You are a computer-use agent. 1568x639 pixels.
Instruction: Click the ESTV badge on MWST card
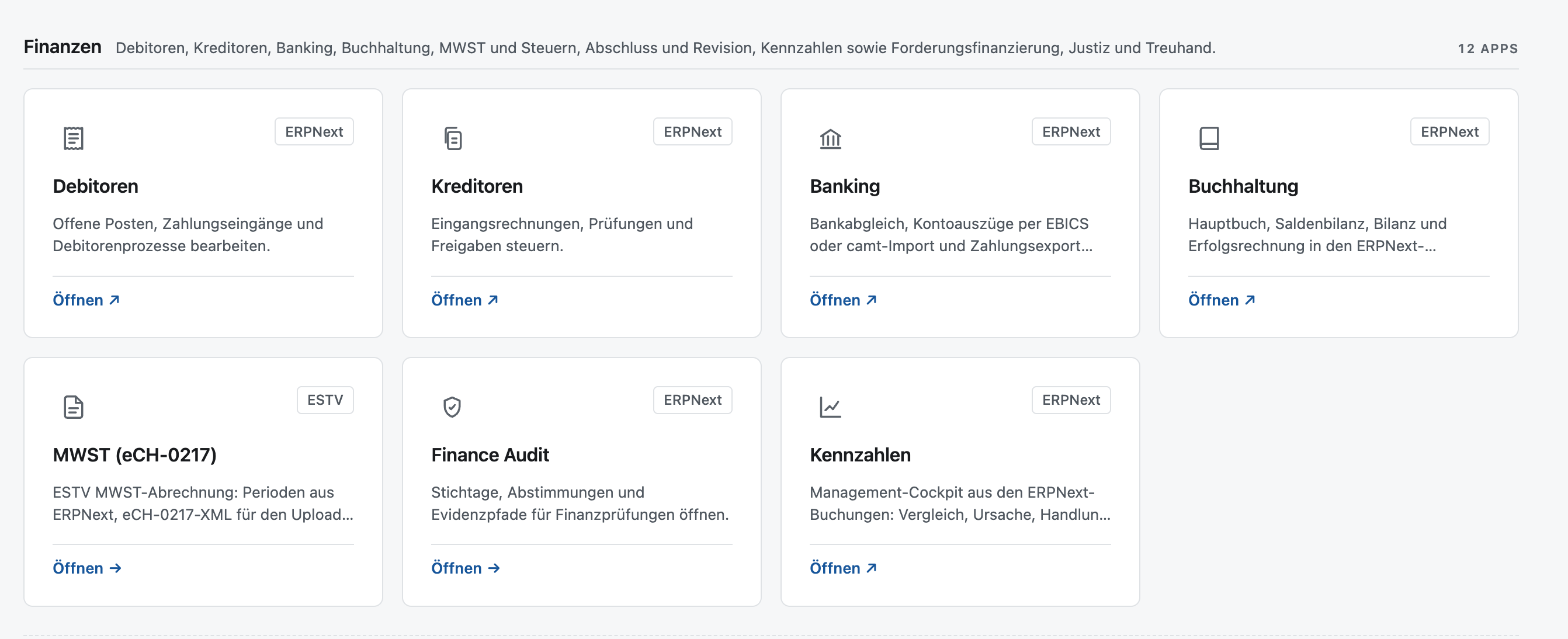coord(325,400)
